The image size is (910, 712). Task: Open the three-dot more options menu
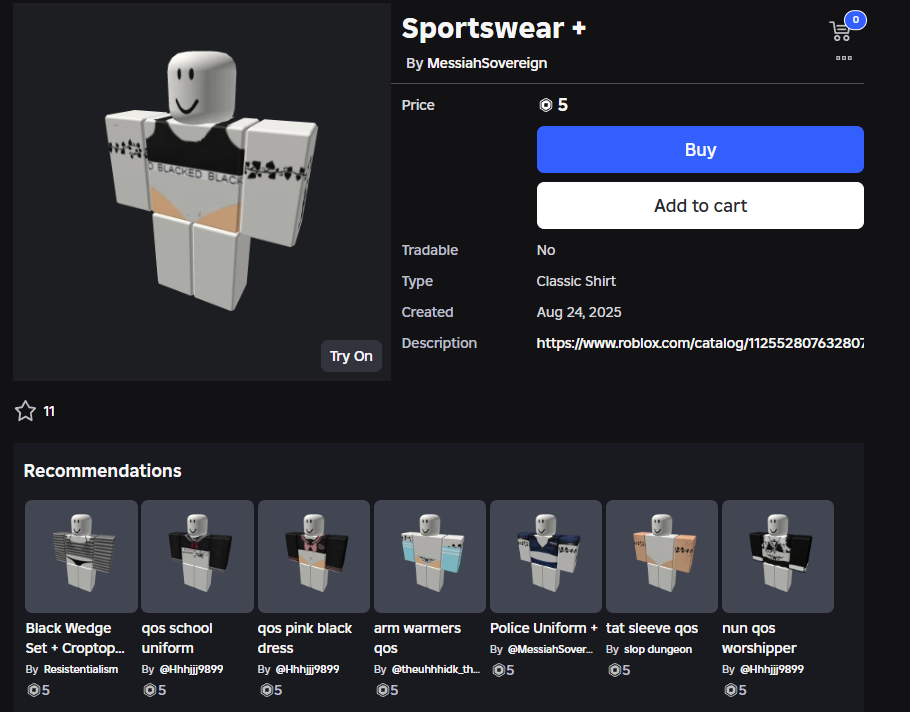[x=844, y=58]
